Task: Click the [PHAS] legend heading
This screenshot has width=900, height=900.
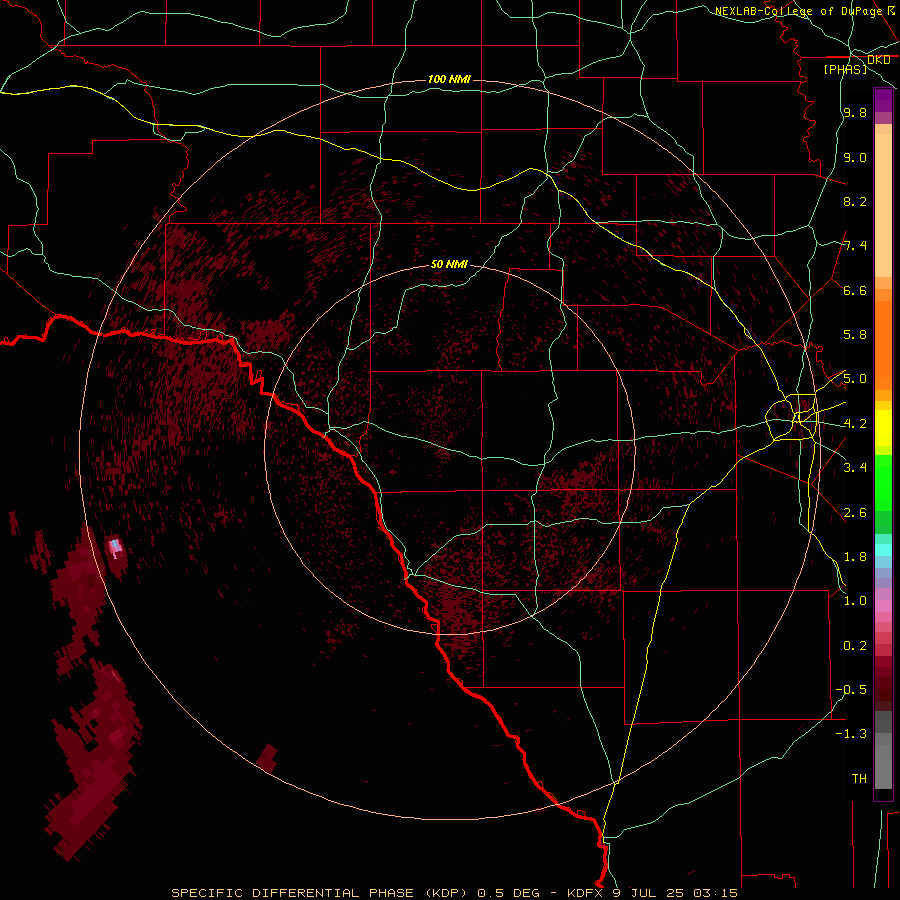Action: coord(845,69)
